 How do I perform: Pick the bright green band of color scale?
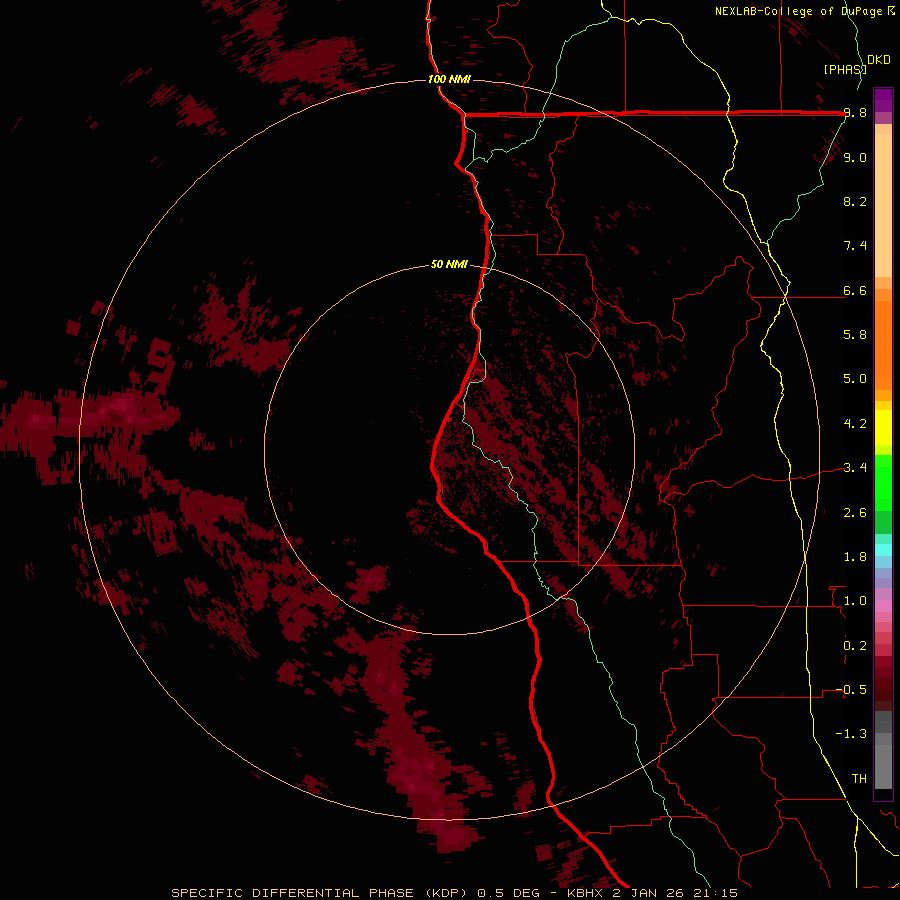pos(883,483)
